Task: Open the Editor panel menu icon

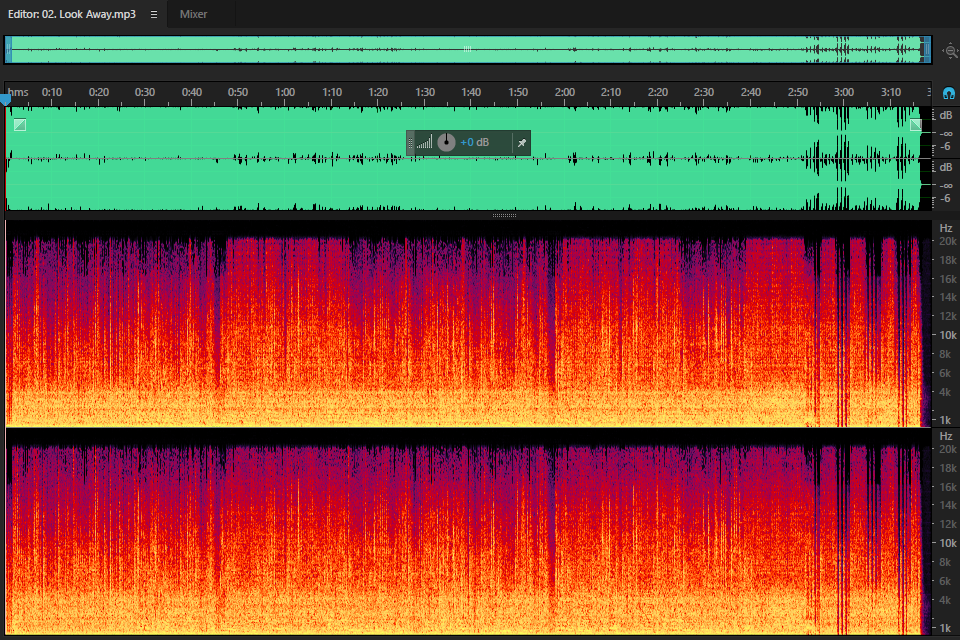Action: [x=154, y=15]
